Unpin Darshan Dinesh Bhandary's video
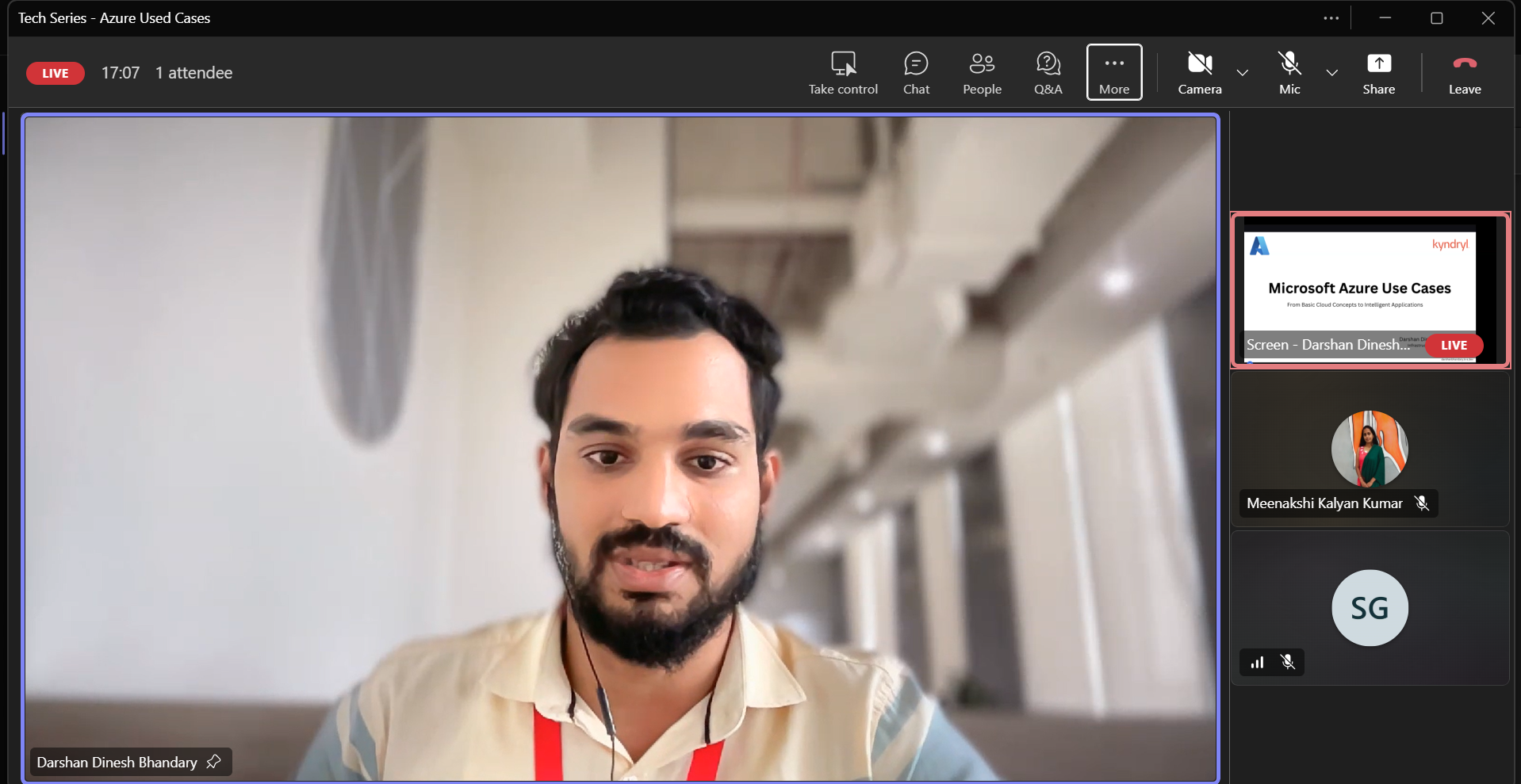This screenshot has height=784, width=1521. 213,762
